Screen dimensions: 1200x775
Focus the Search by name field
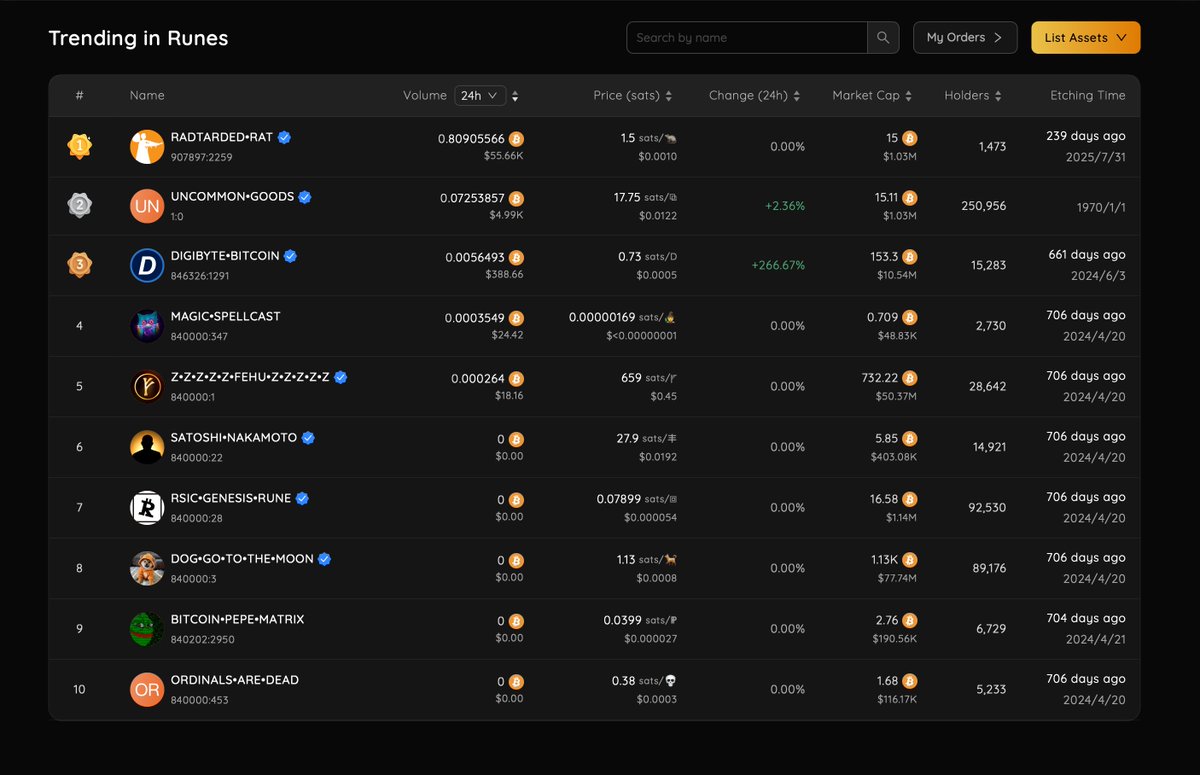click(x=747, y=38)
